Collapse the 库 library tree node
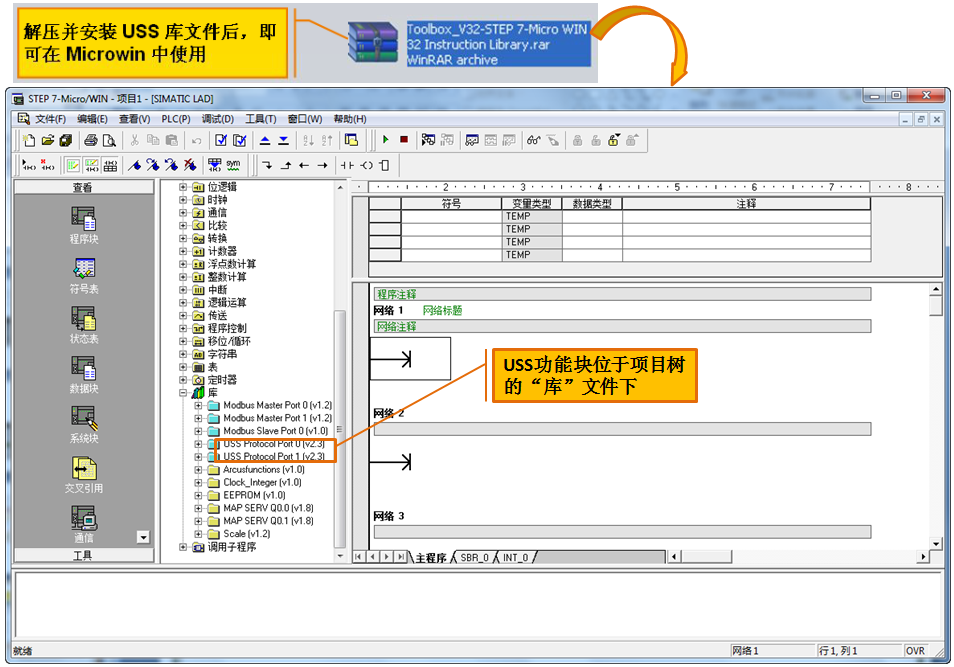This screenshot has height=667, width=954. [183, 393]
